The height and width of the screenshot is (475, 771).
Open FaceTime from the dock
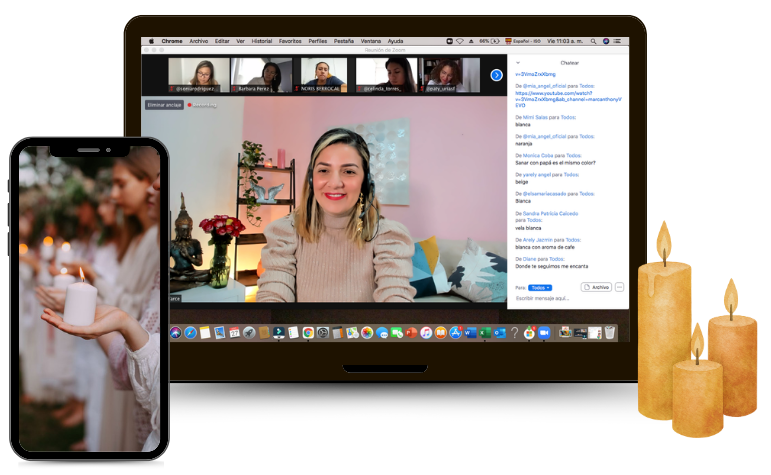pos(396,333)
